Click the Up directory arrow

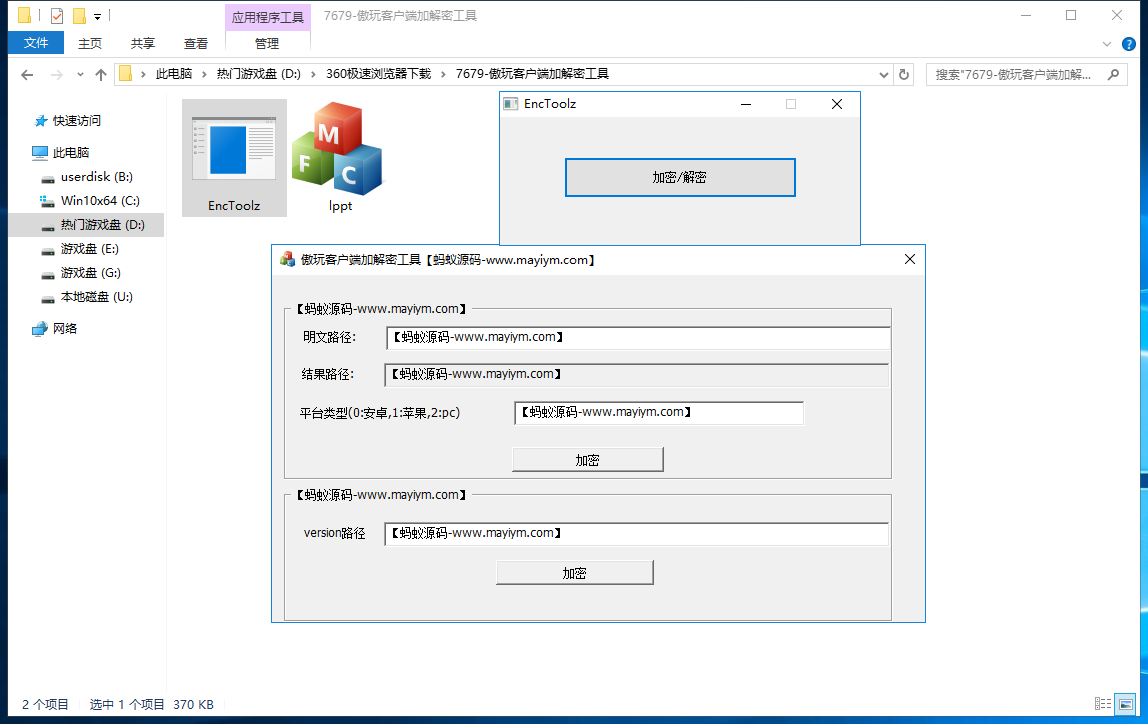point(100,74)
